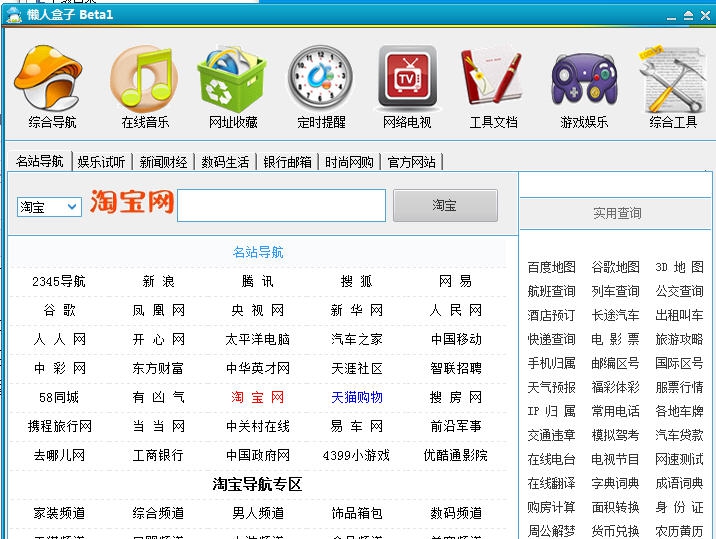Open the 中国移动 link

456,339
